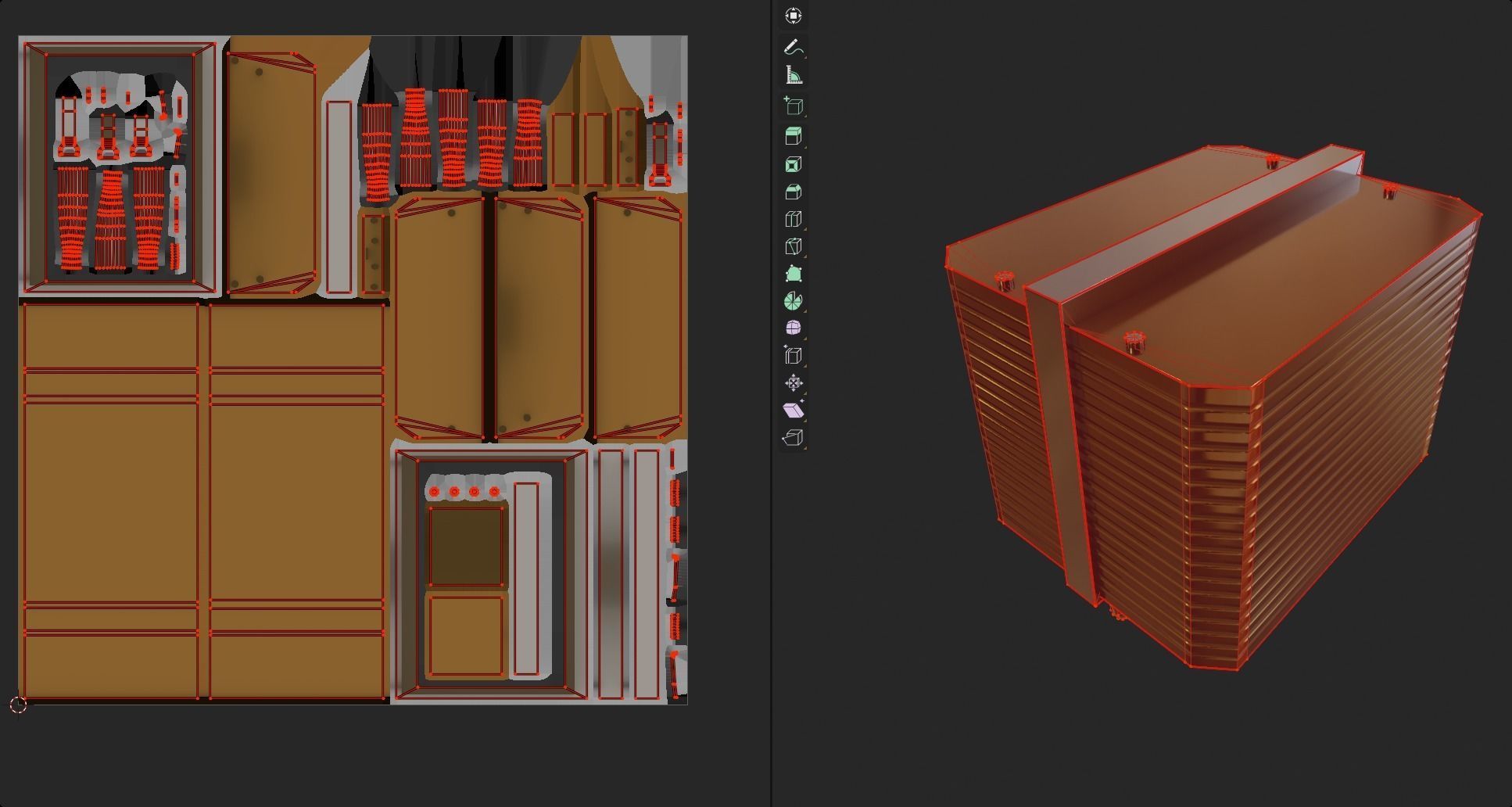
Task: Select the Inset Faces tool
Action: click(x=793, y=164)
